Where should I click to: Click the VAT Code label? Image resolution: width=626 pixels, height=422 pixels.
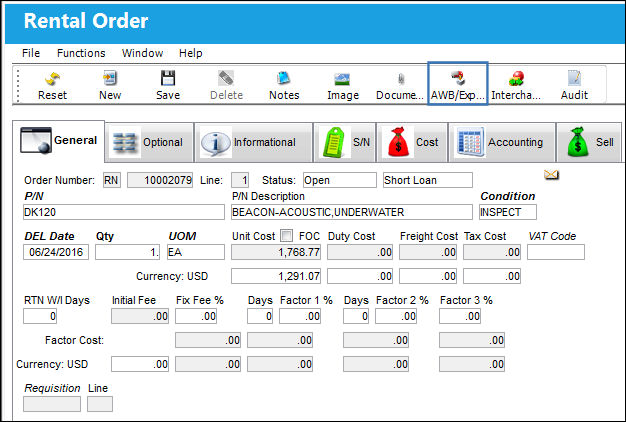click(552, 236)
